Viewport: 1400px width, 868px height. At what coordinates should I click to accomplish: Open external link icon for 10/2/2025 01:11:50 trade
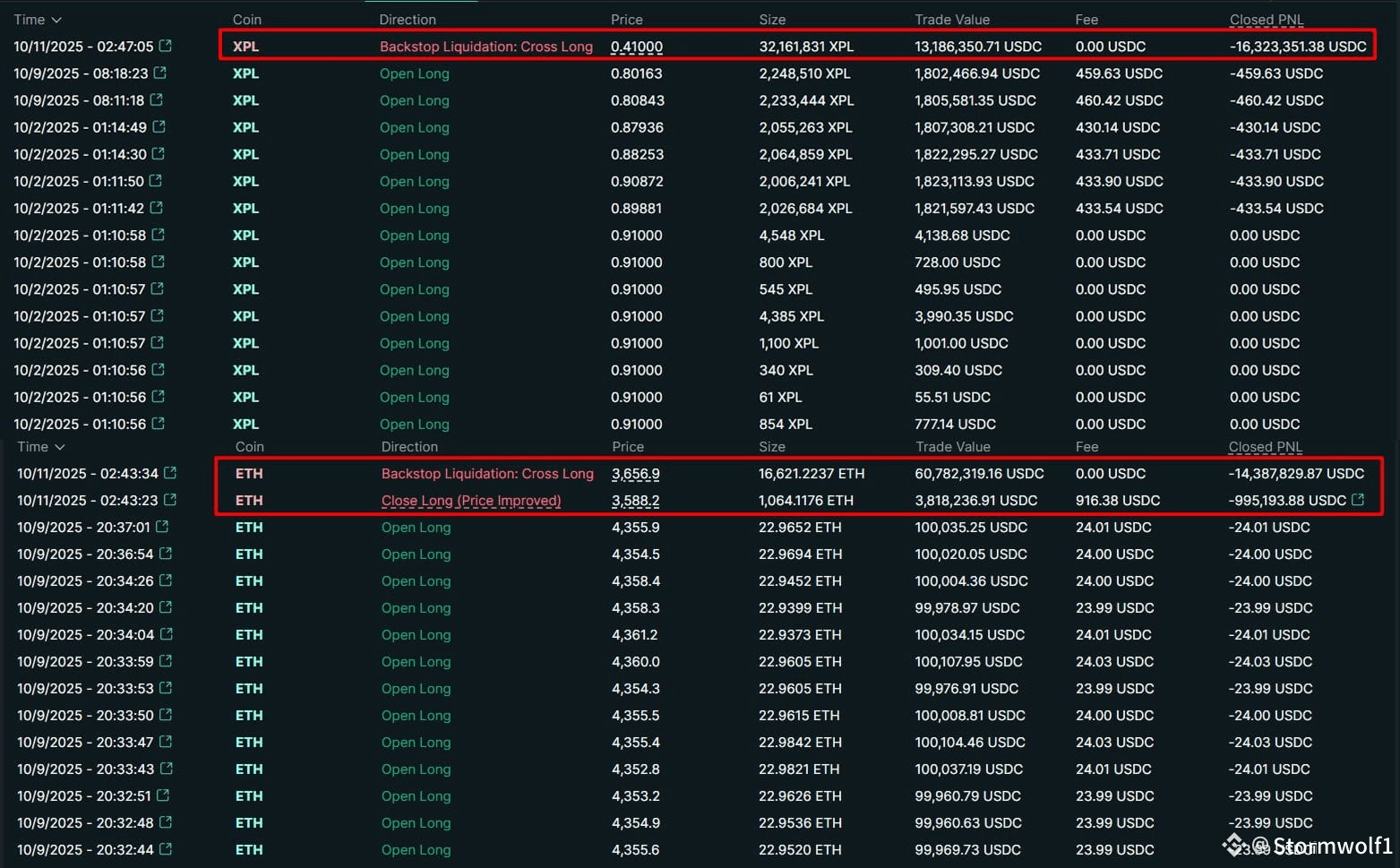pyautogui.click(x=156, y=180)
